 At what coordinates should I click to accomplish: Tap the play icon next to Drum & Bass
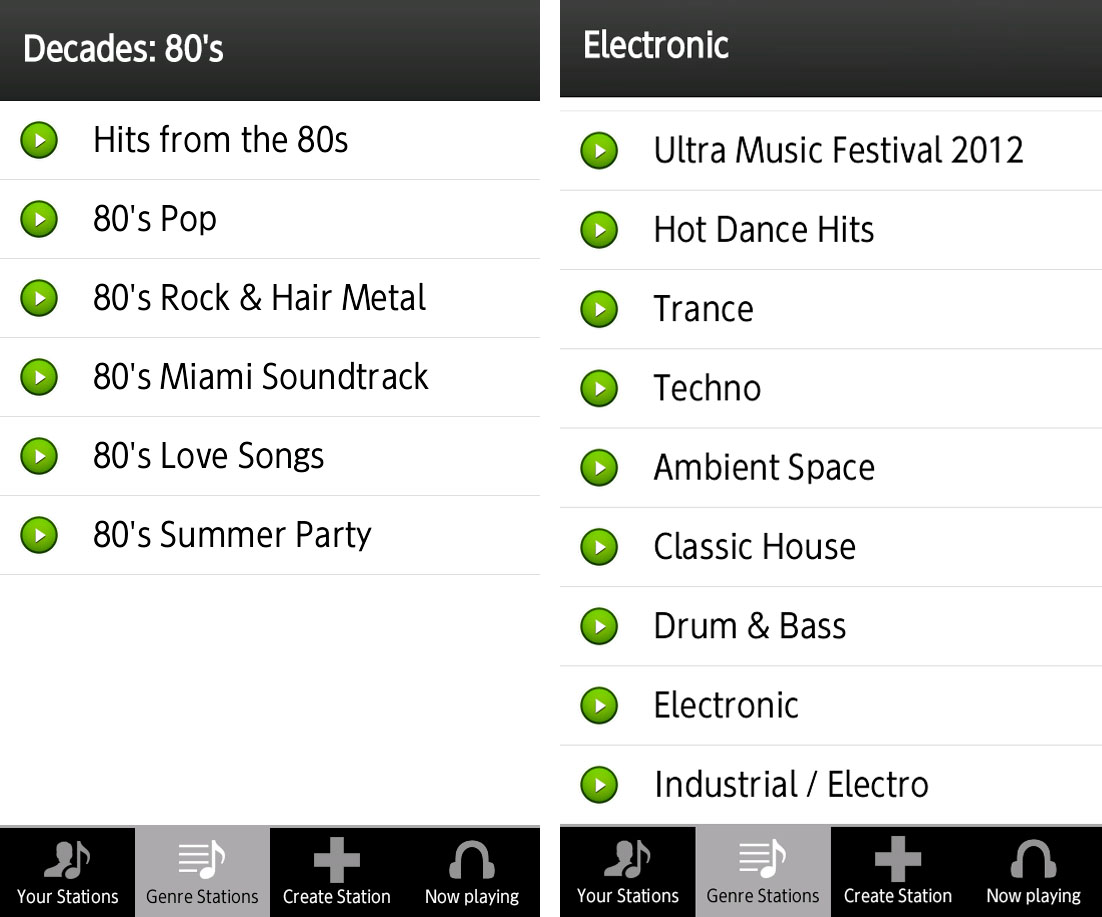[x=599, y=625]
